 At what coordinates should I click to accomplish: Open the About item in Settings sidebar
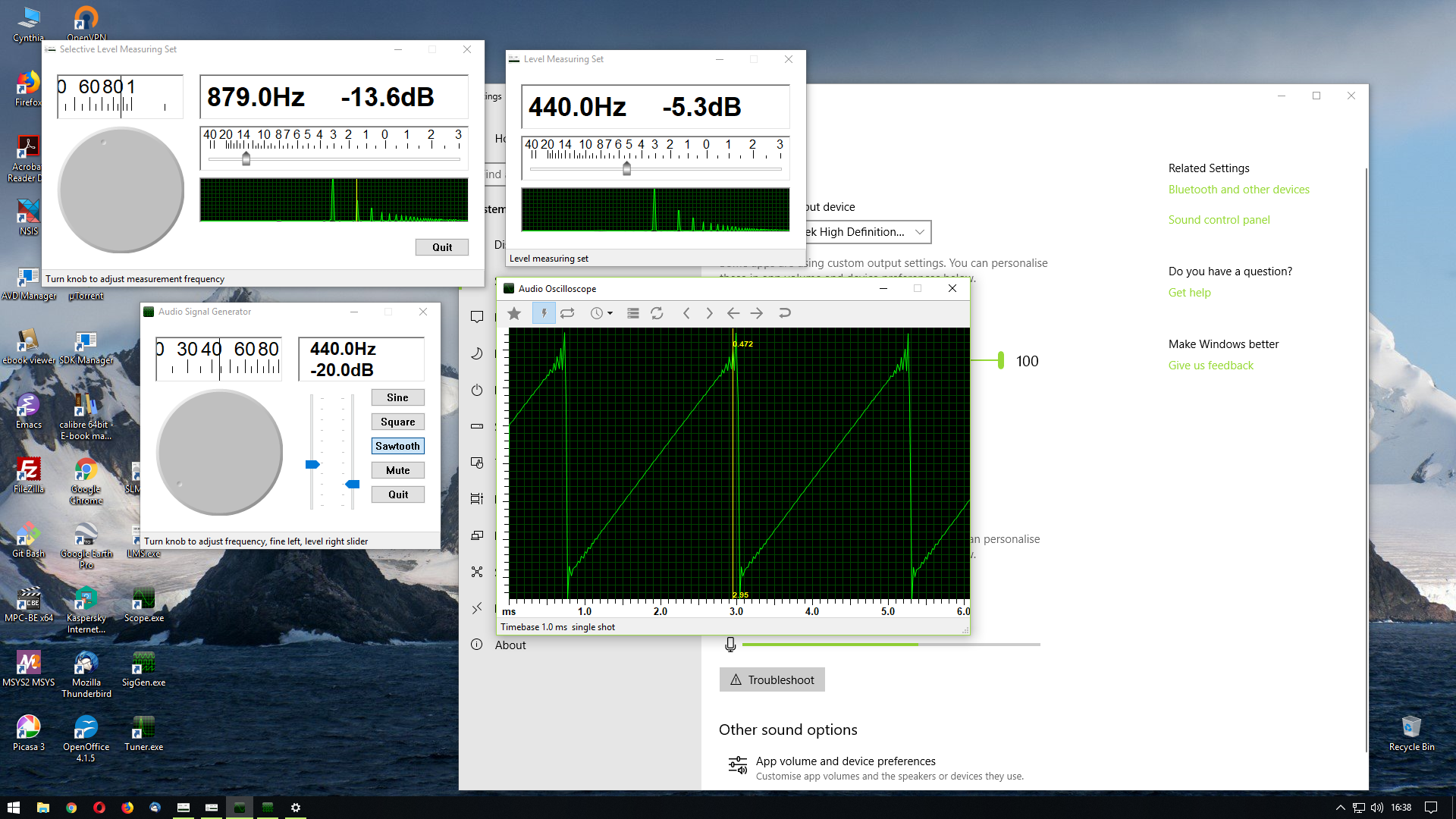pyautogui.click(x=510, y=645)
